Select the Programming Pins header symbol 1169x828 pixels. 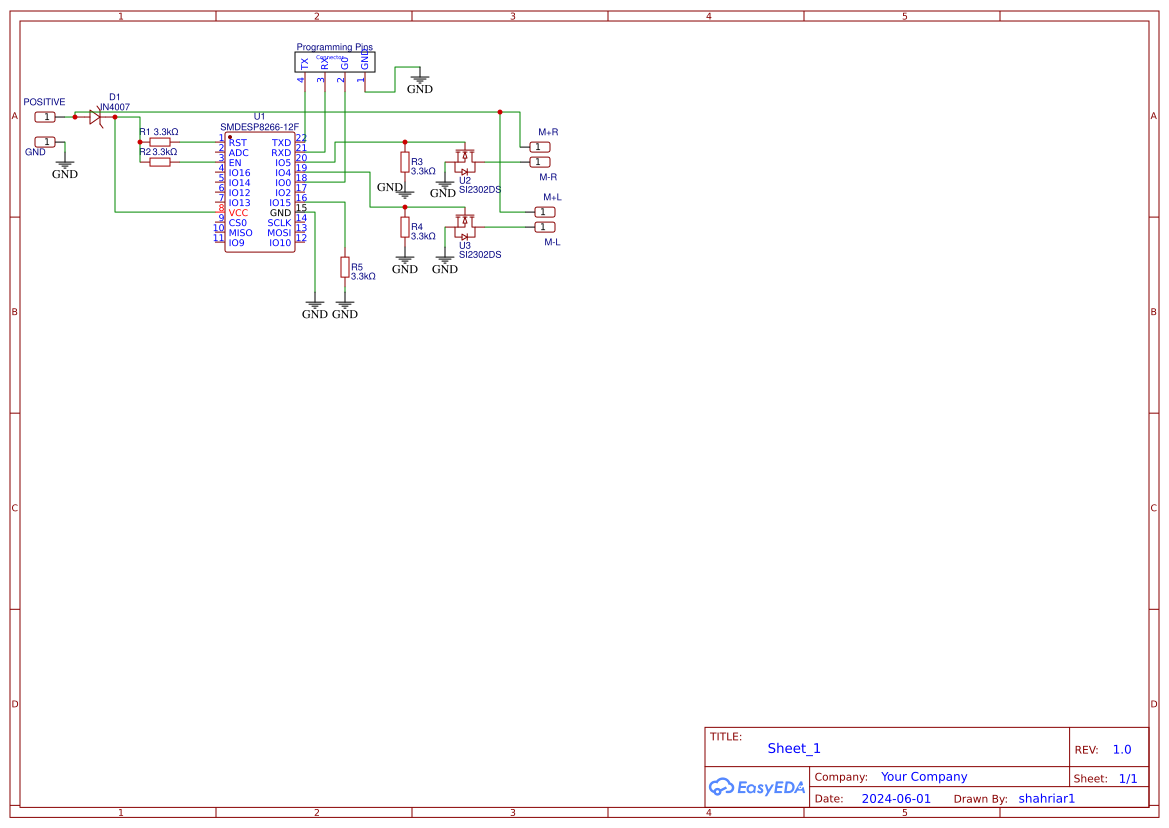334,62
